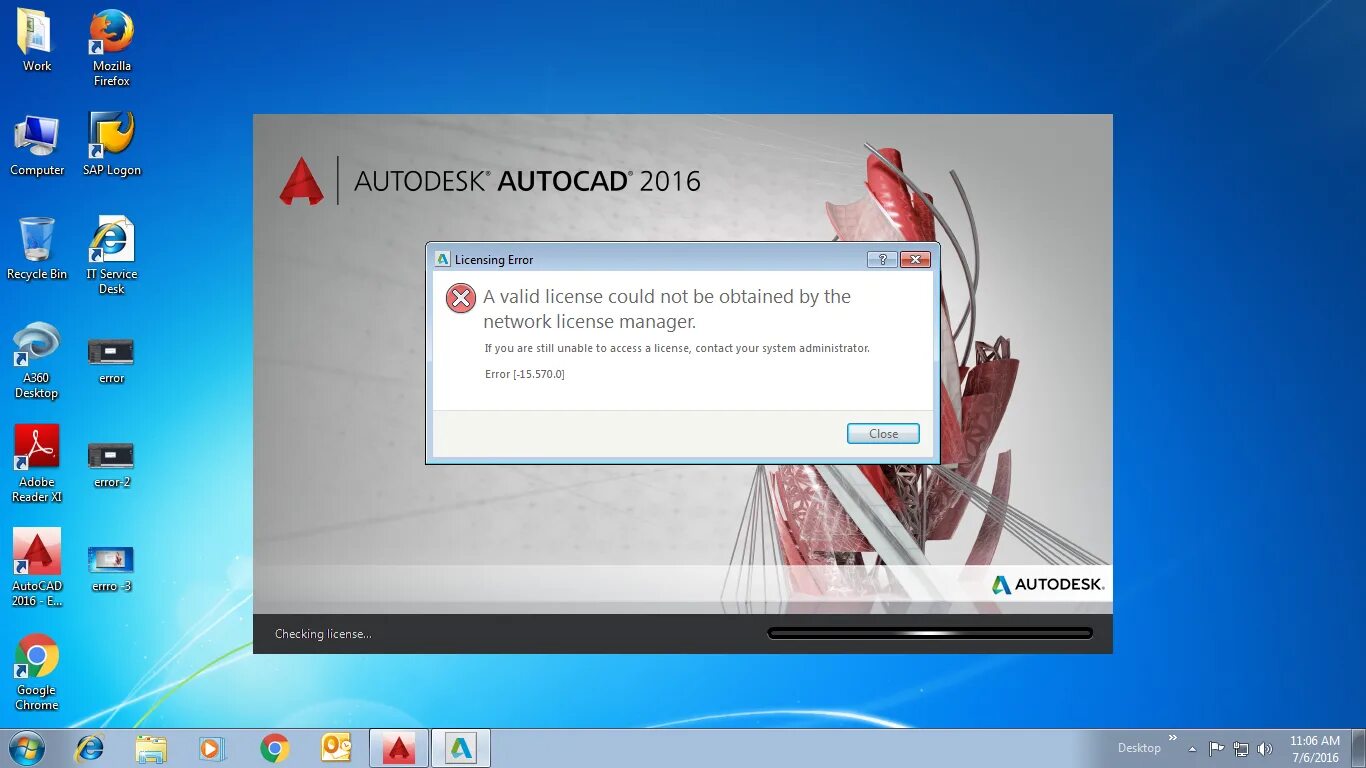
Task: Click the 'Checking license...' status text
Action: [x=323, y=634]
